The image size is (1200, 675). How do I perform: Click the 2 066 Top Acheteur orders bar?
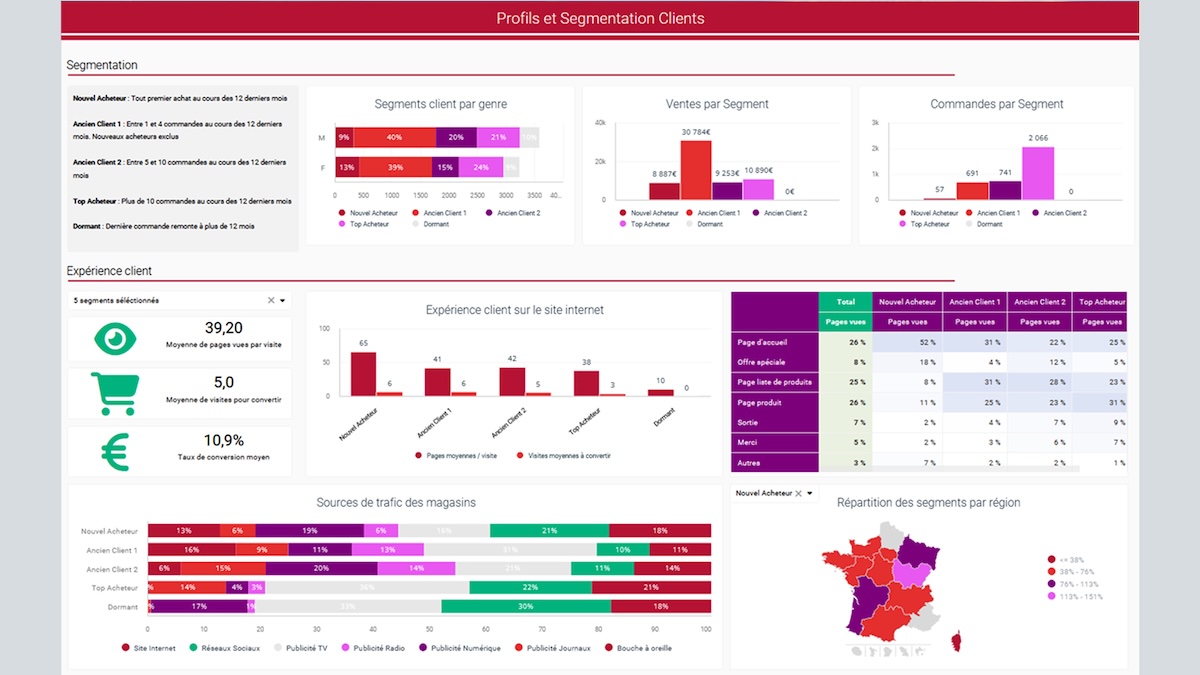(1038, 173)
